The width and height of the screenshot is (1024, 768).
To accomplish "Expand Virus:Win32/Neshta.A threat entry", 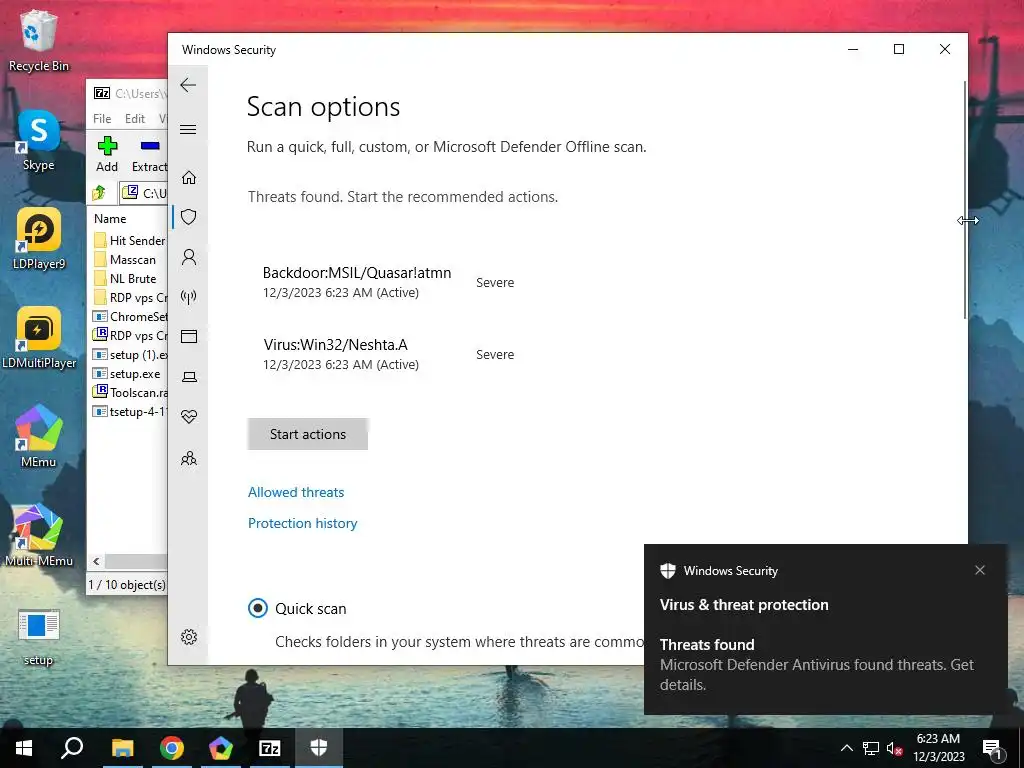I will click(x=389, y=354).
